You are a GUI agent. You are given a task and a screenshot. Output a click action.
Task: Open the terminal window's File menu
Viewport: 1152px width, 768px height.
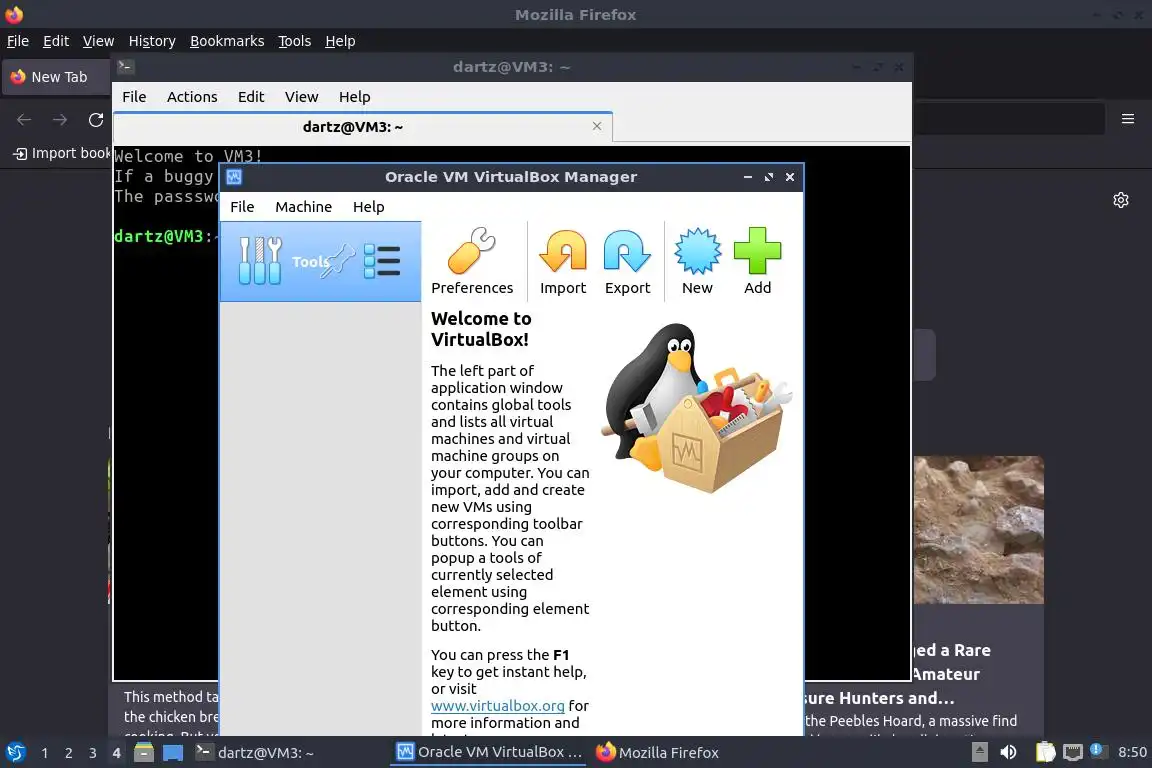point(134,97)
